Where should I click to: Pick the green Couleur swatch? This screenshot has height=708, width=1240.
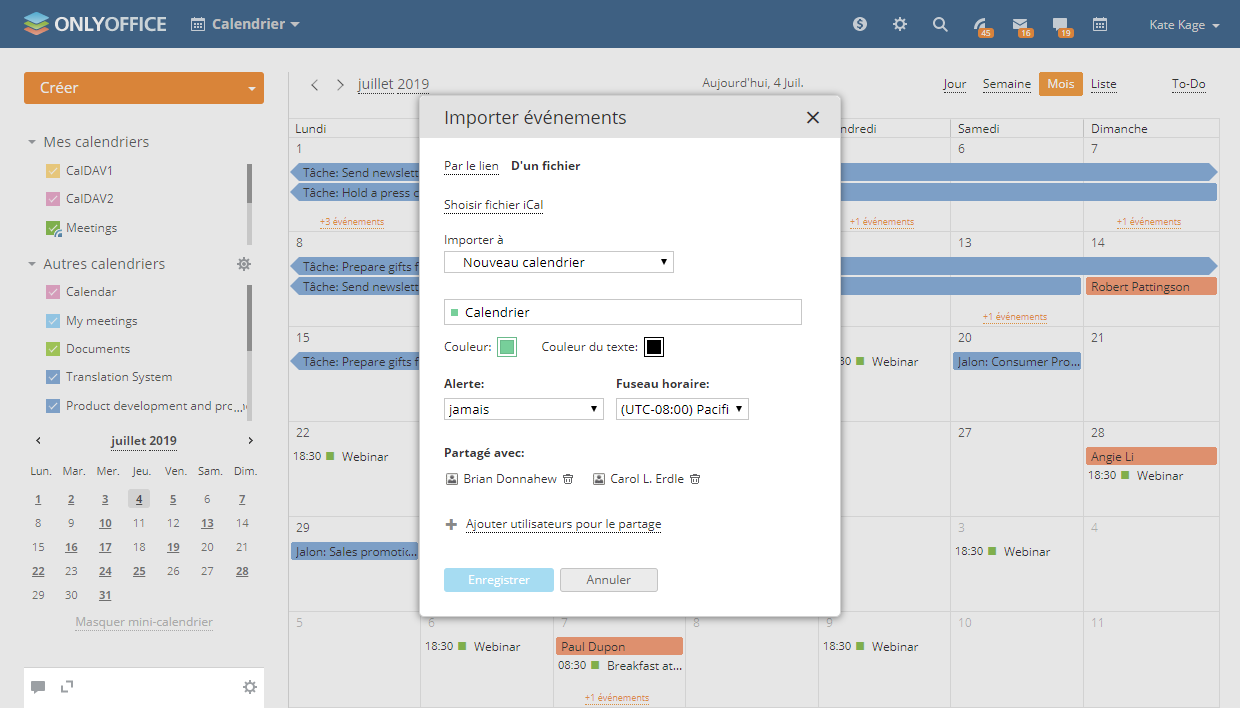click(x=507, y=347)
